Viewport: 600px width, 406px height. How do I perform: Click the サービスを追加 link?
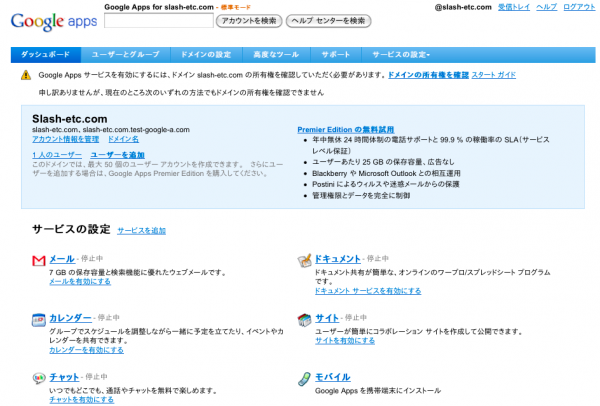pos(142,231)
